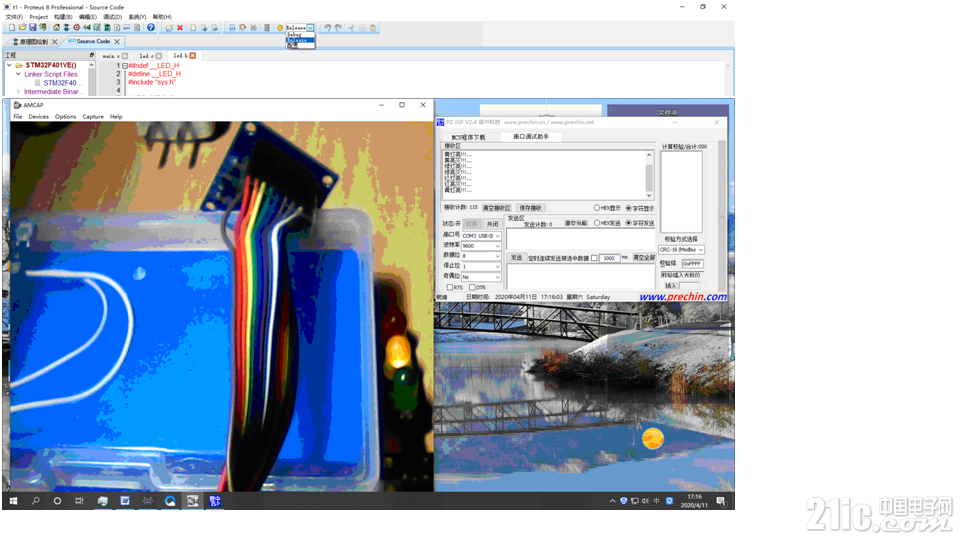Screen dimensions: 960x540
Task: Open the parity dropdown showing No
Action: [481, 277]
